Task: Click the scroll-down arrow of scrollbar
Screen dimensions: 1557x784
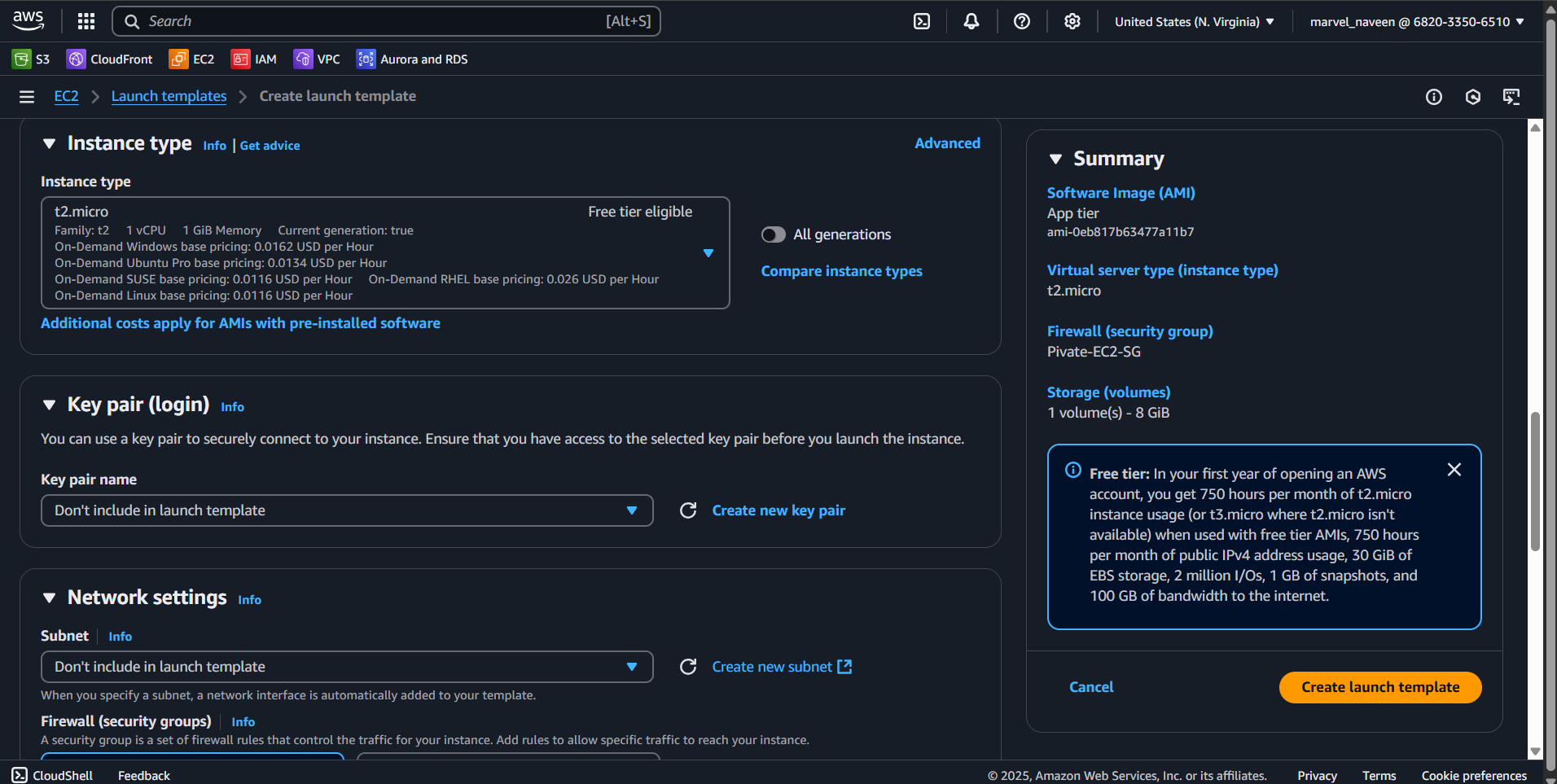Action: 1535,752
